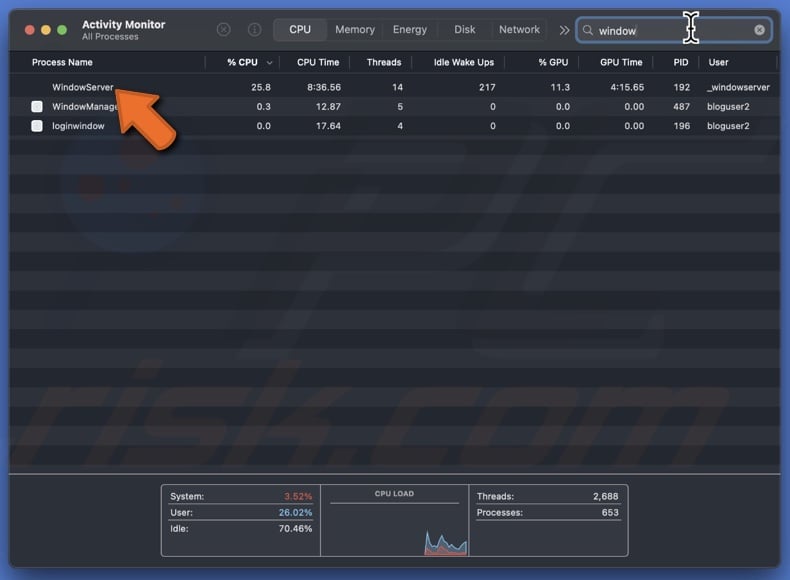Click the CPU LOAD graph
This screenshot has width=790, height=580.
pyautogui.click(x=394, y=521)
